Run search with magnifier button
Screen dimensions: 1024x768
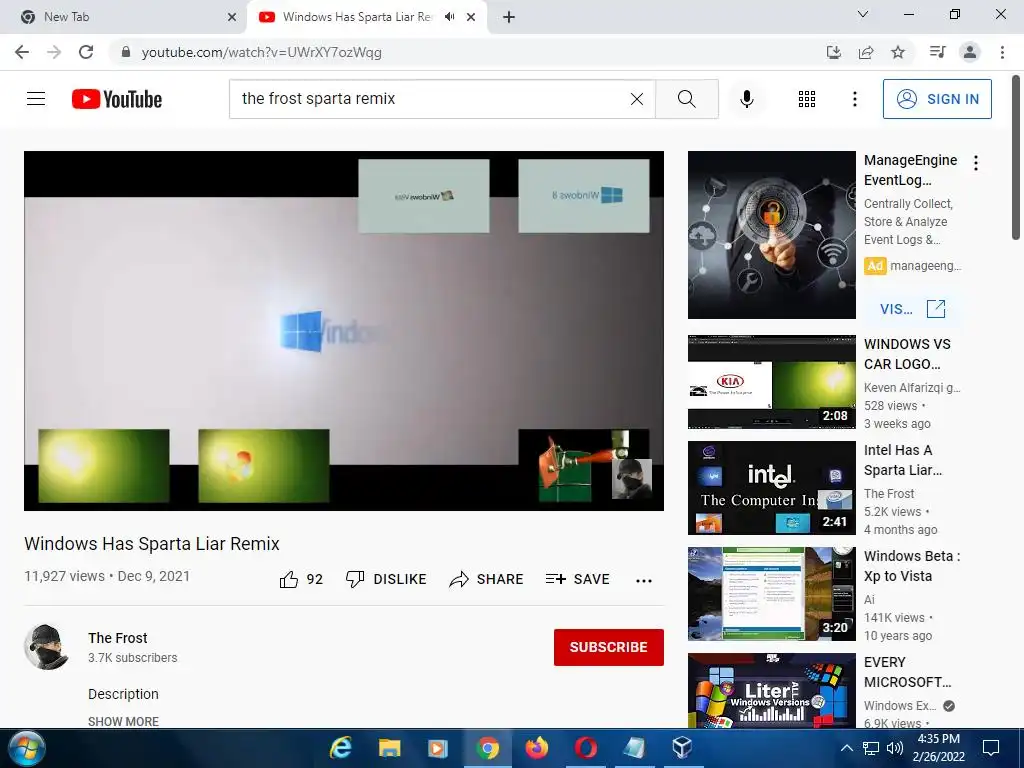[x=686, y=99]
